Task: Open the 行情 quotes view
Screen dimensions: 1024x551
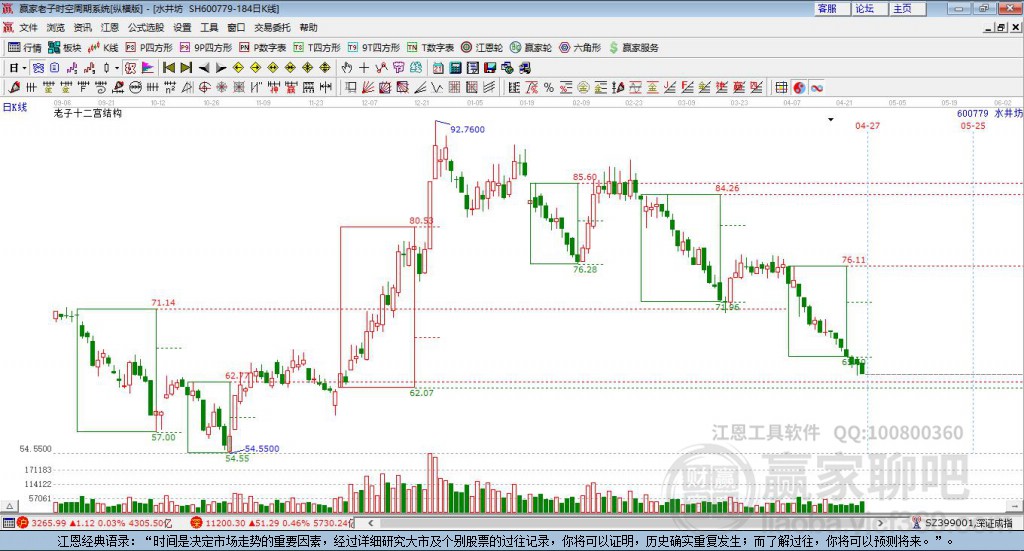Action: pos(24,48)
